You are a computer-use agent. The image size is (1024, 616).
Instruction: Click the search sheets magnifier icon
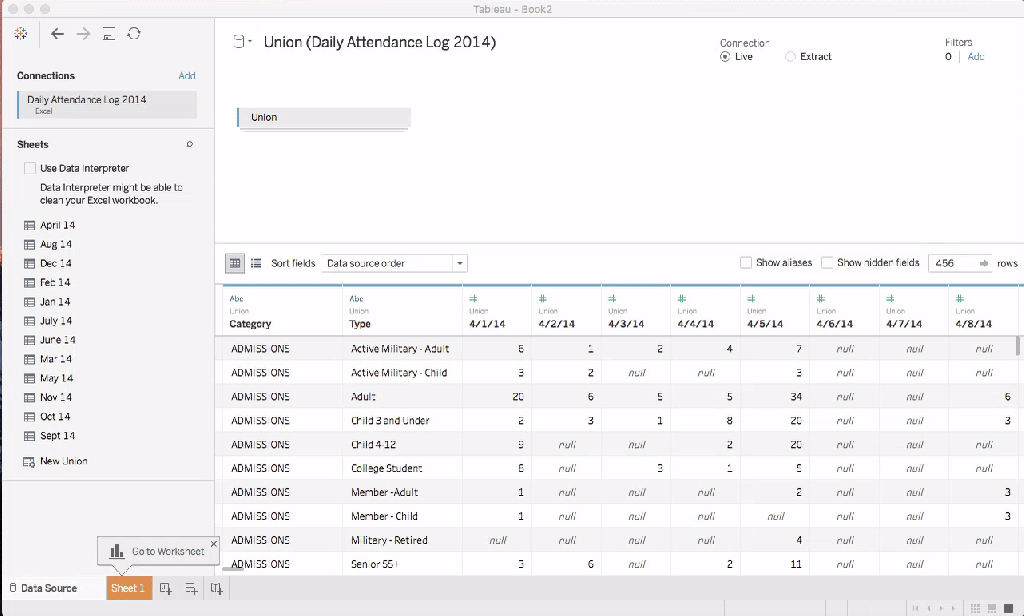[190, 145]
